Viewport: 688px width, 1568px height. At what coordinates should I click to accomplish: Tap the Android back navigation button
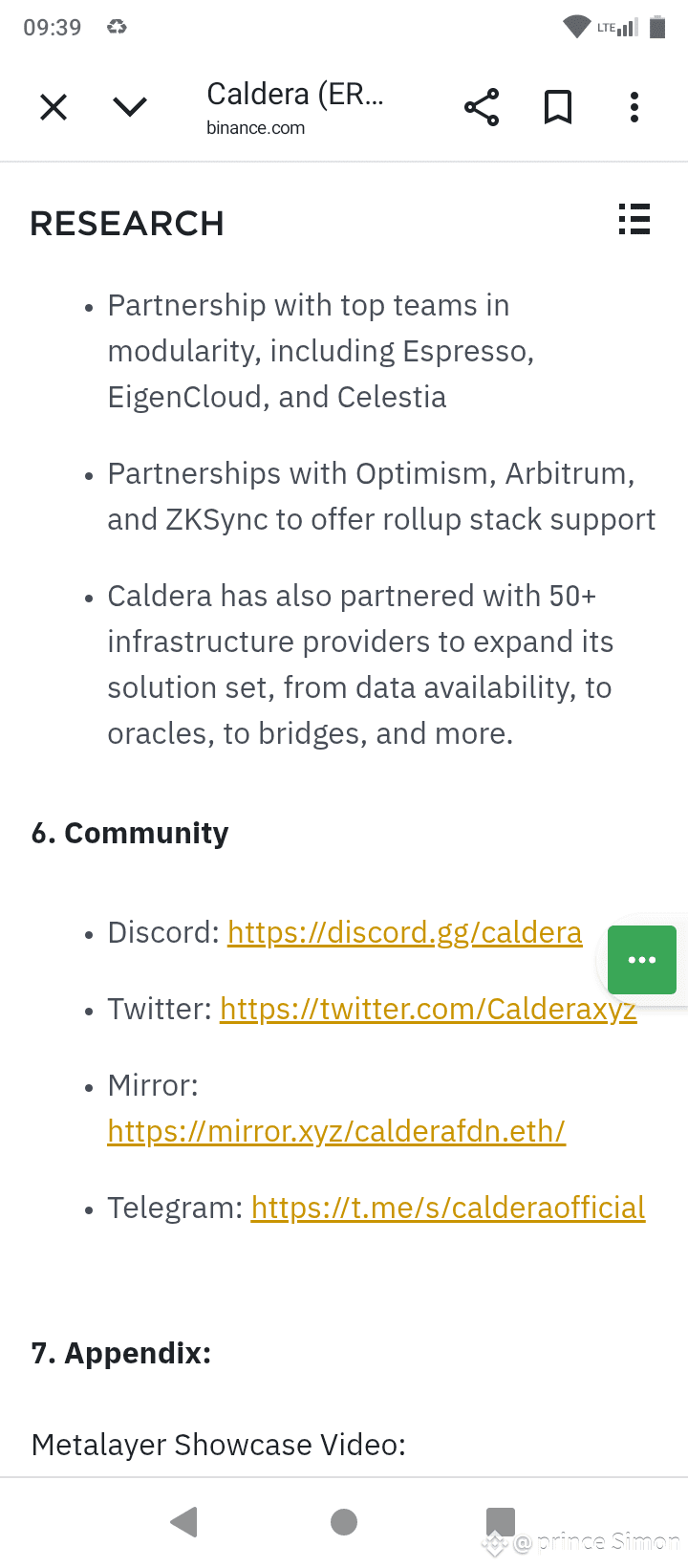coord(183,1521)
